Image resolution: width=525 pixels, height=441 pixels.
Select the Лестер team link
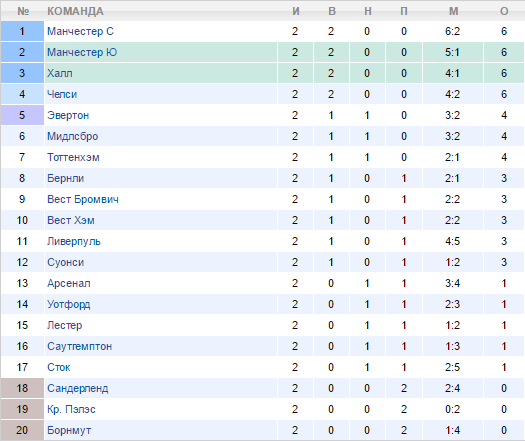coord(65,325)
